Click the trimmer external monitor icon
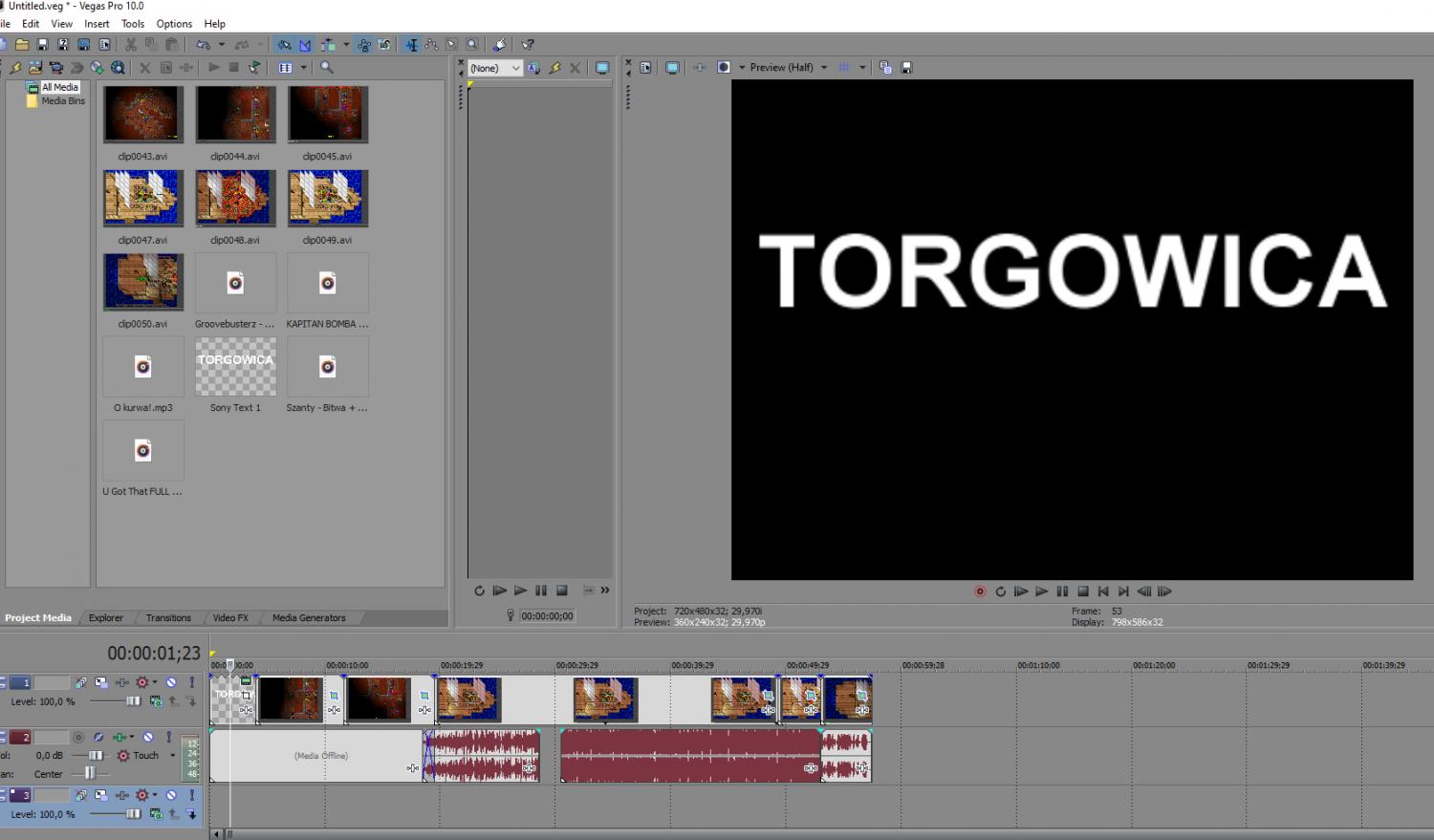Viewport: 1434px width, 840px height. coord(602,68)
